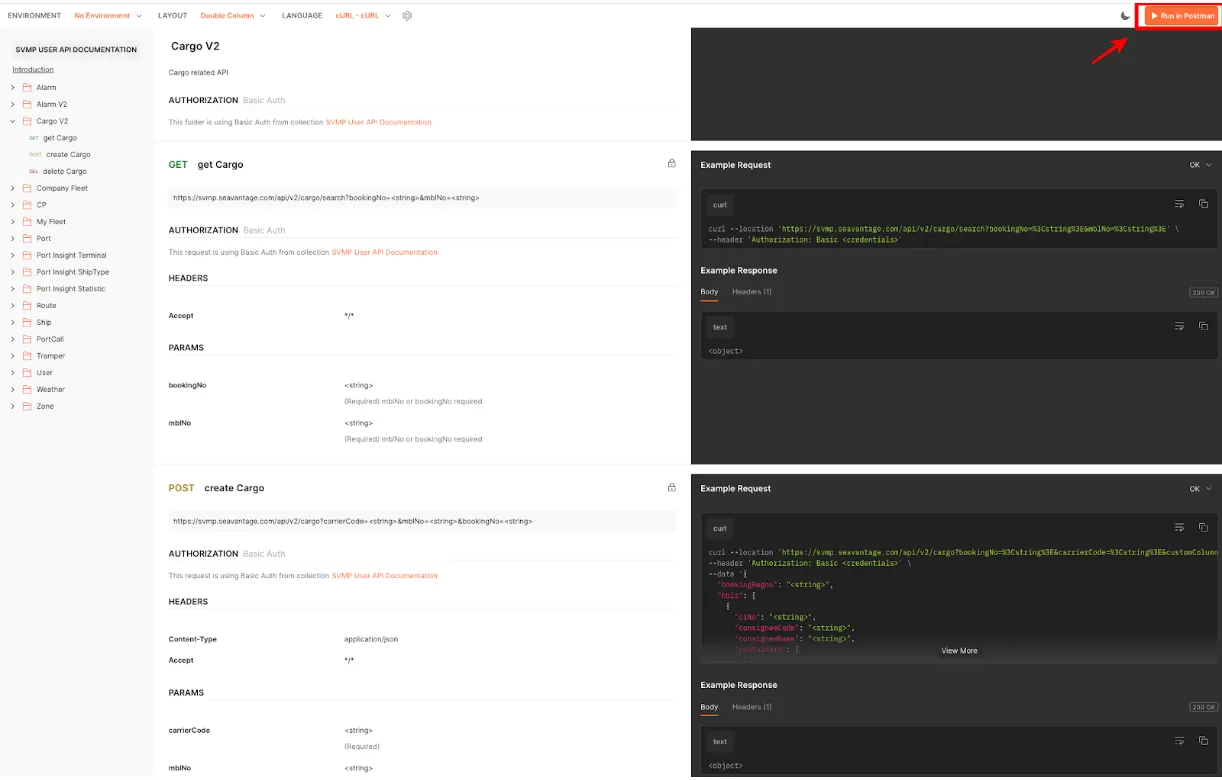Open delete Cargo request in sidebar
The width and height of the screenshot is (1222, 780).
[65, 172]
